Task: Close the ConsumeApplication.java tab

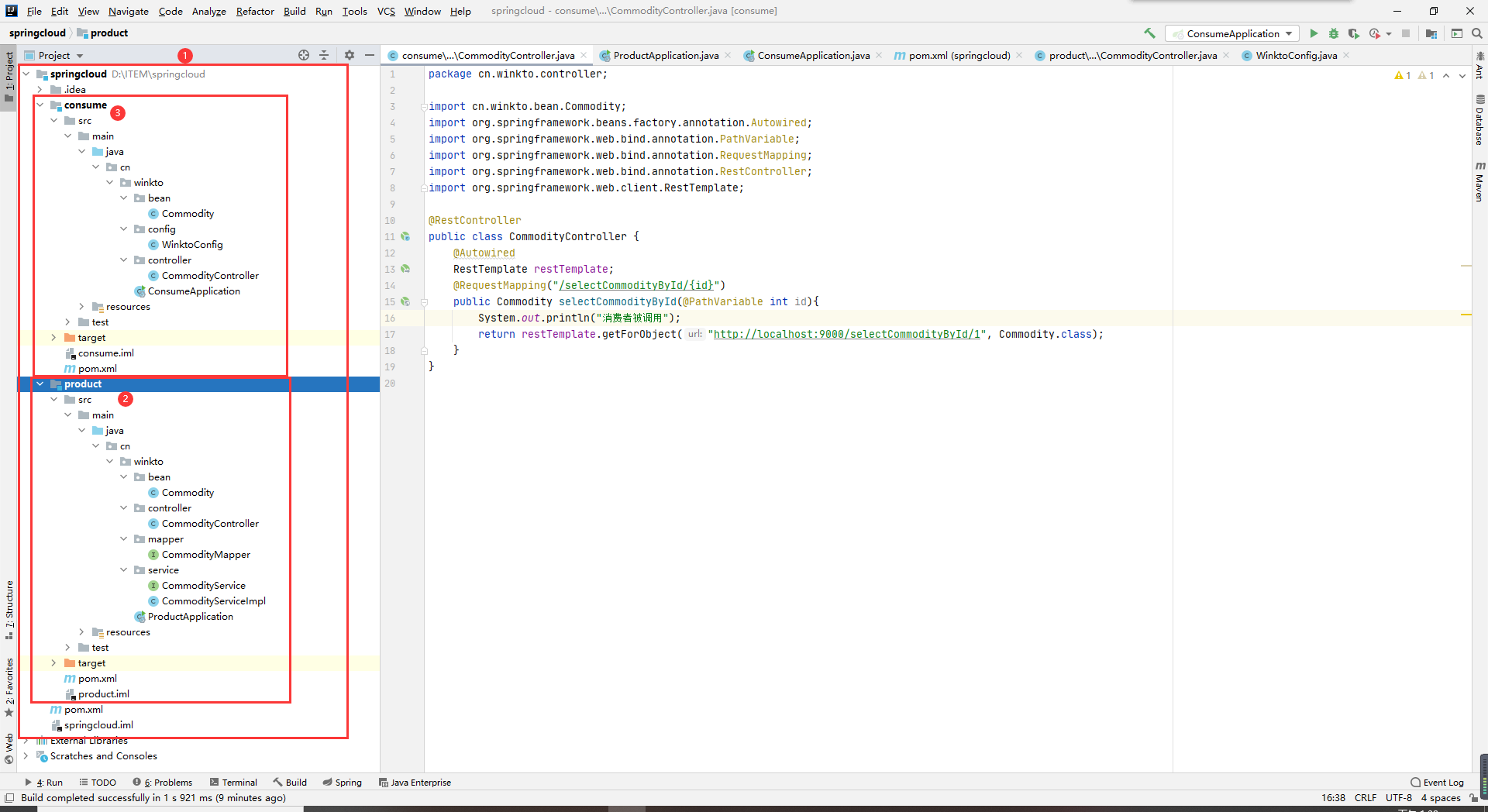Action: 879,55
